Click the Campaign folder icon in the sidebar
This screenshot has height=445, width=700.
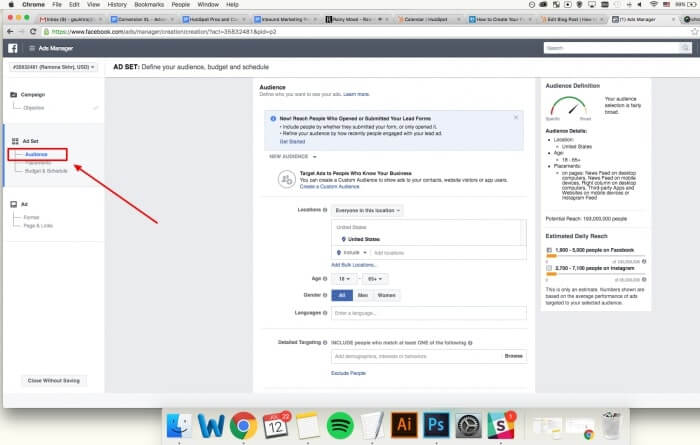13,95
